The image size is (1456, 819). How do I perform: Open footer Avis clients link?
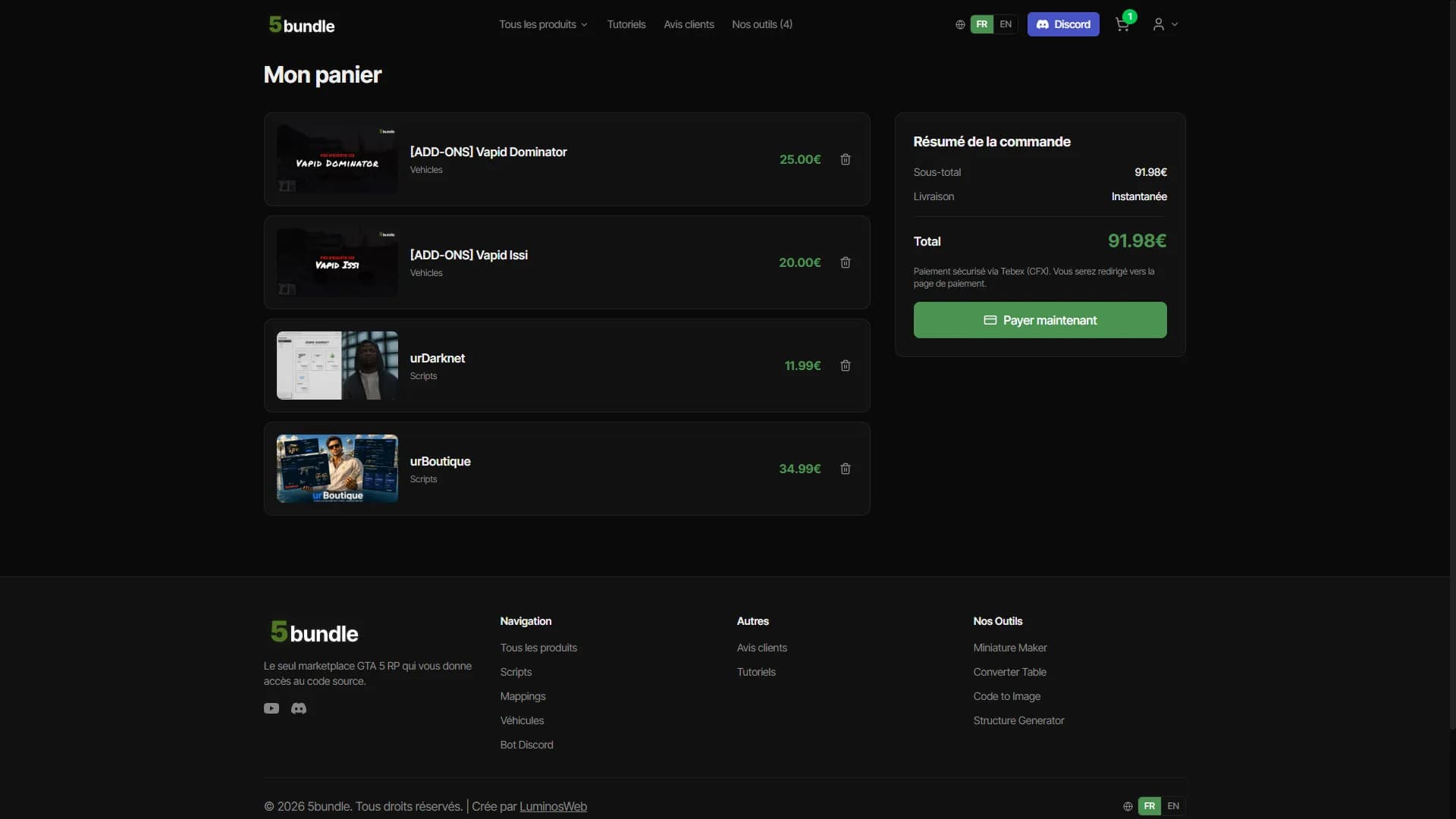click(x=761, y=648)
